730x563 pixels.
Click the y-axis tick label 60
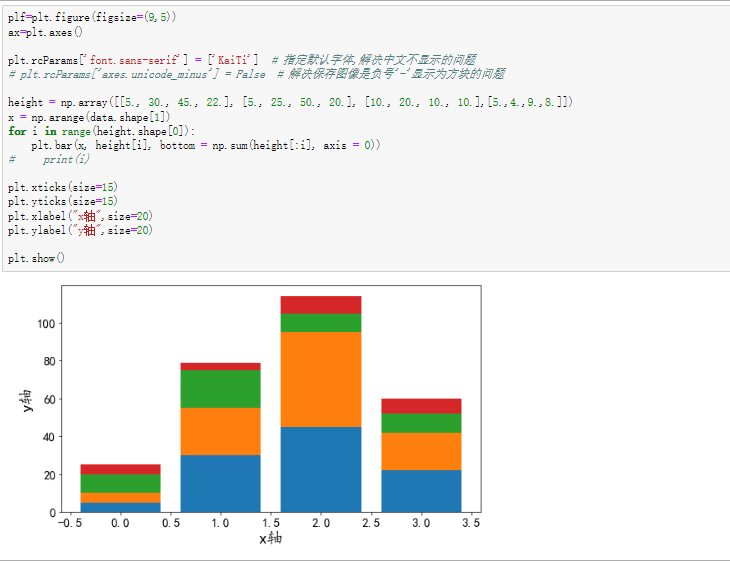pos(49,400)
